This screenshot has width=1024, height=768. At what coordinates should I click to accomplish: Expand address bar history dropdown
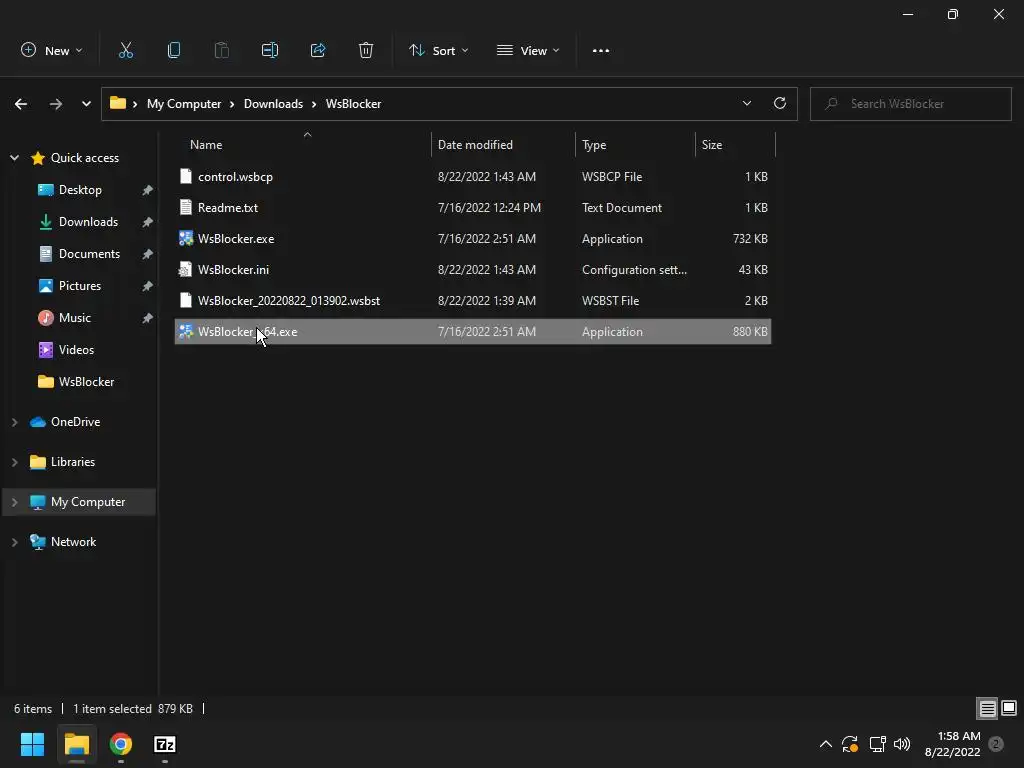(746, 103)
